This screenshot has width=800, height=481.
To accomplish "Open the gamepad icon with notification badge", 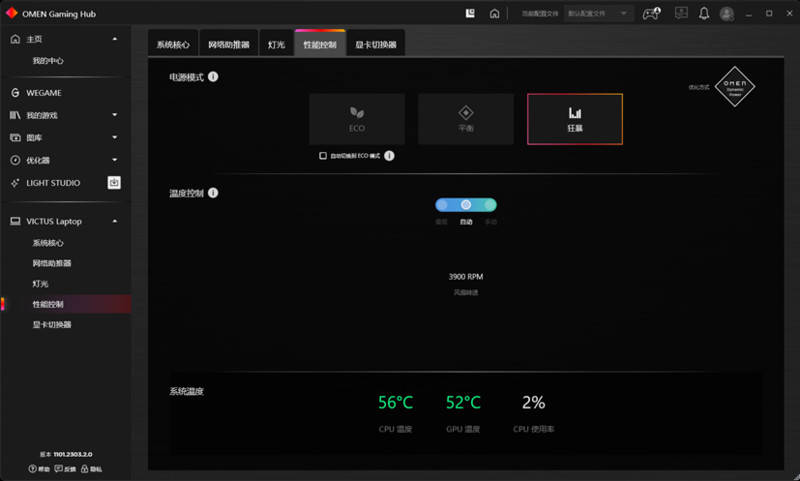I will click(652, 13).
